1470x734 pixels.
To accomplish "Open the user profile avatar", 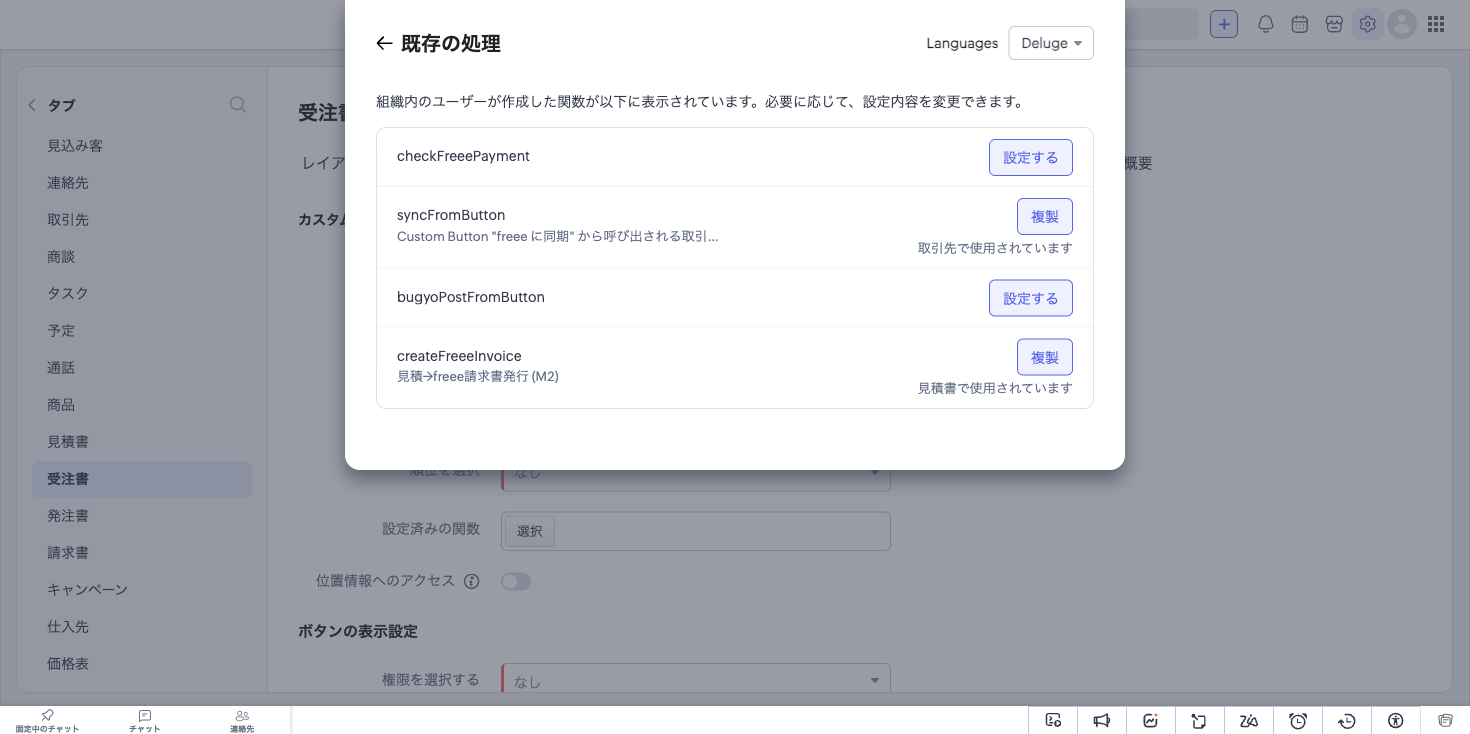I will point(1402,24).
